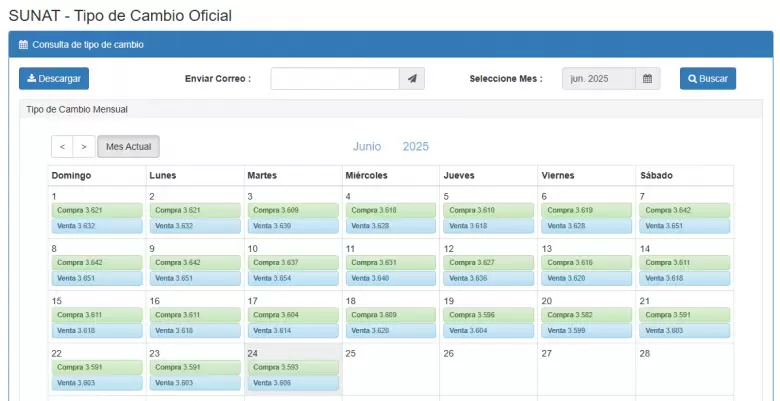Select Compra 3.609 on day 3

tap(293, 210)
